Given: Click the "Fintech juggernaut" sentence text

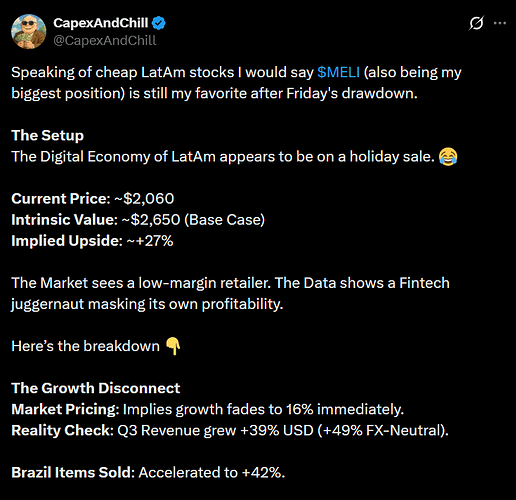Looking at the screenshot, I should 230,293.
